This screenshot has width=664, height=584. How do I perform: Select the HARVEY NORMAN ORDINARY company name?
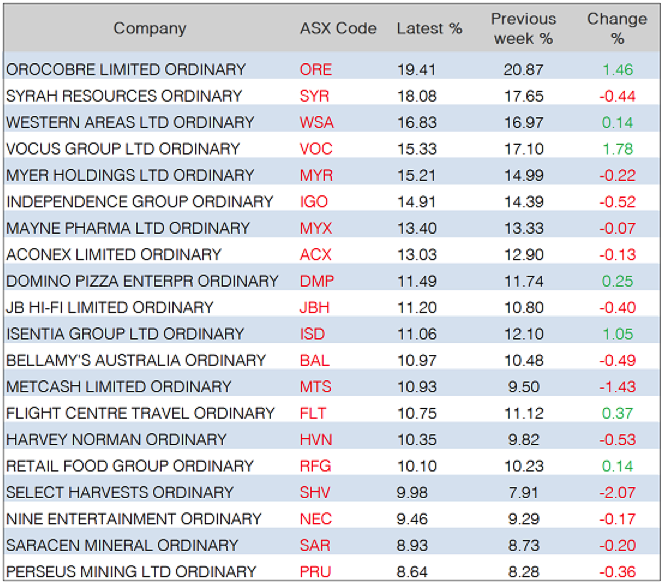pyautogui.click(x=116, y=440)
